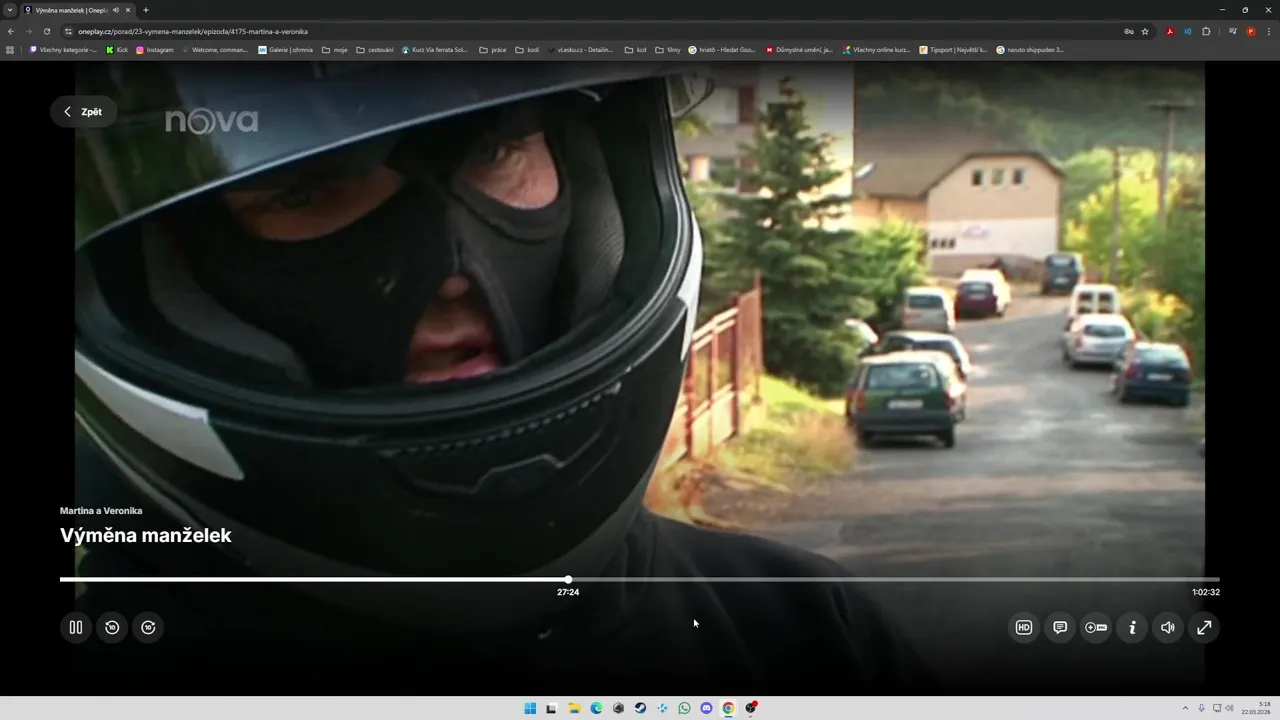Open the Extensions puzzle menu

[x=1206, y=31]
